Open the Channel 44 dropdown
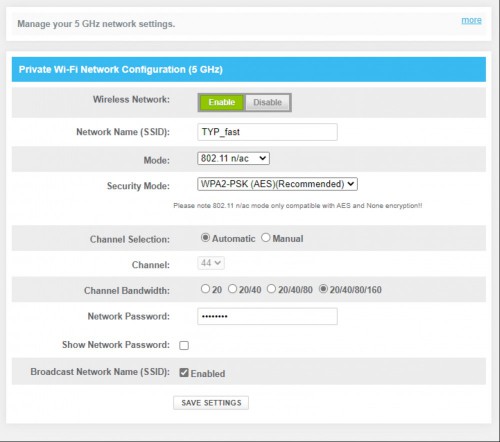The width and height of the screenshot is (500, 442). click(x=211, y=263)
